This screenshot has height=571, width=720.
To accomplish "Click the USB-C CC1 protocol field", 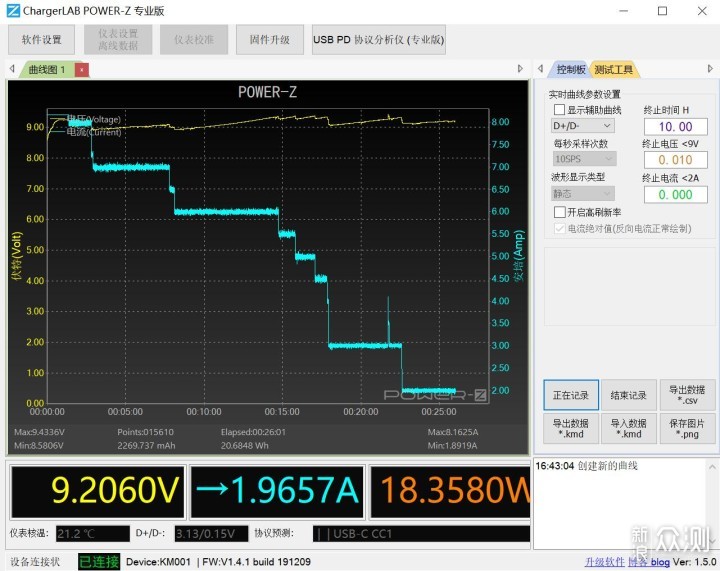I will click(421, 534).
